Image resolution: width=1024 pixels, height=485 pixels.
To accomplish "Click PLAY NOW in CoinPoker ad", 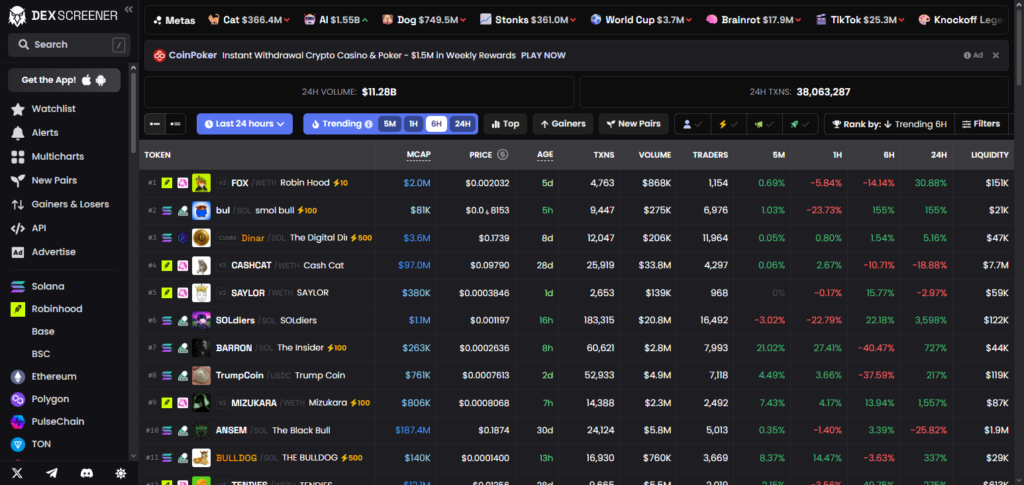I will pyautogui.click(x=543, y=55).
